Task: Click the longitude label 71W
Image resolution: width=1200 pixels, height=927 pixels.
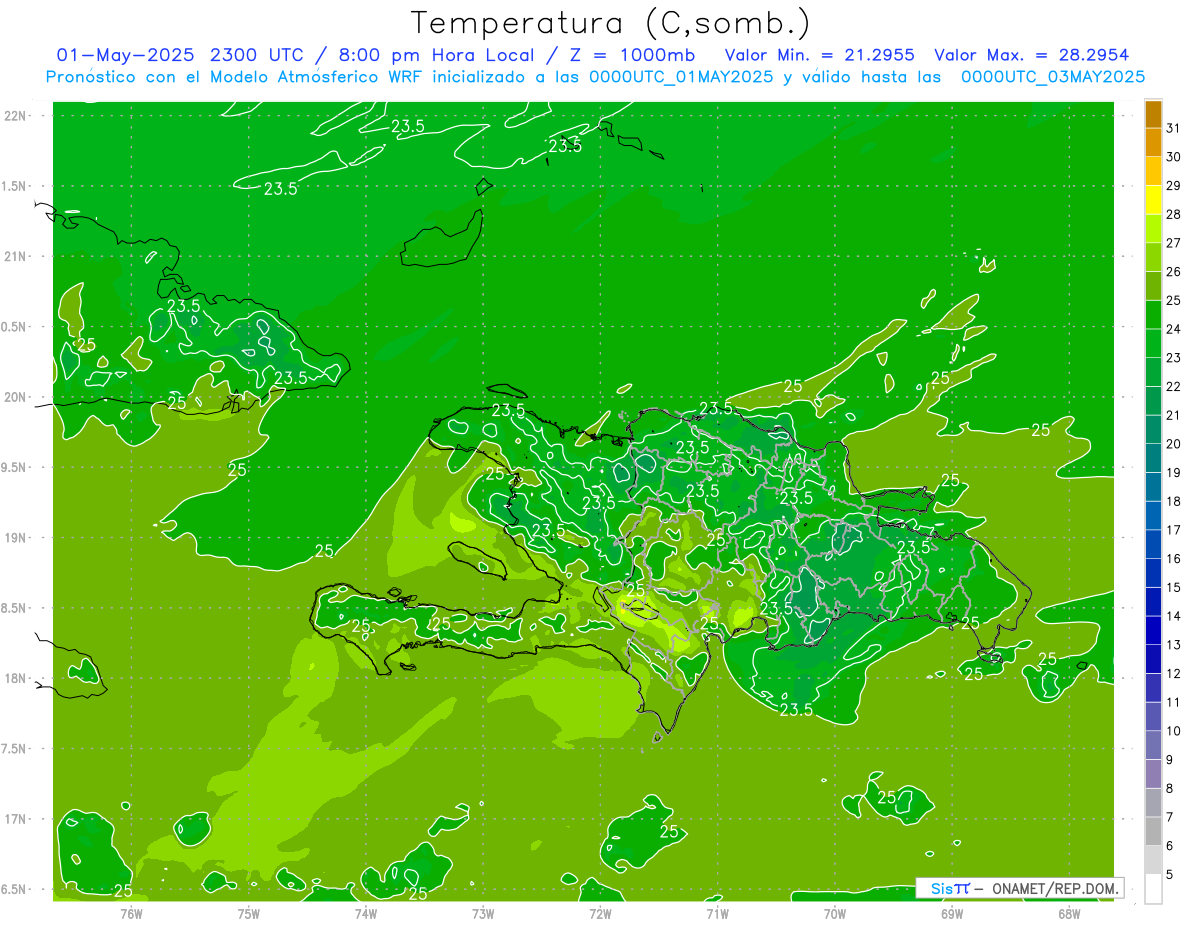Action: click(x=717, y=914)
